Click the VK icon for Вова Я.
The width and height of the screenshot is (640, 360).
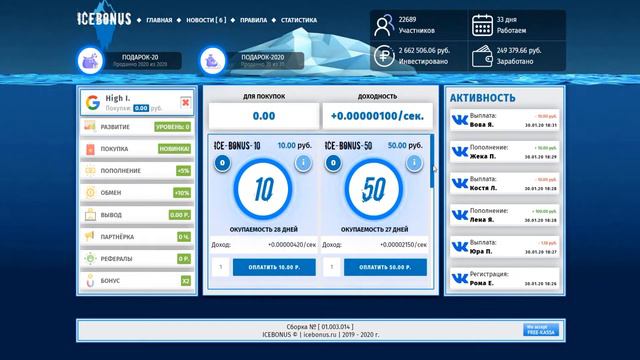460,120
